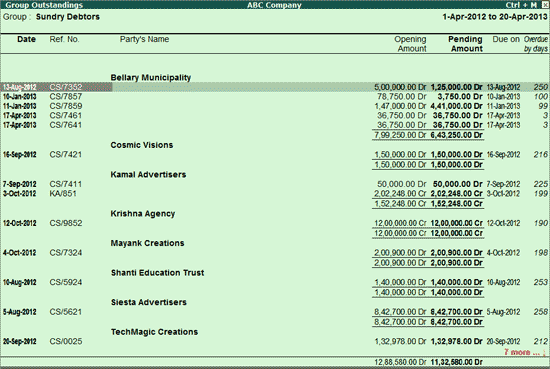The width and height of the screenshot is (550, 369).
Task: Click the ABC Company title text
Action: click(274, 5)
